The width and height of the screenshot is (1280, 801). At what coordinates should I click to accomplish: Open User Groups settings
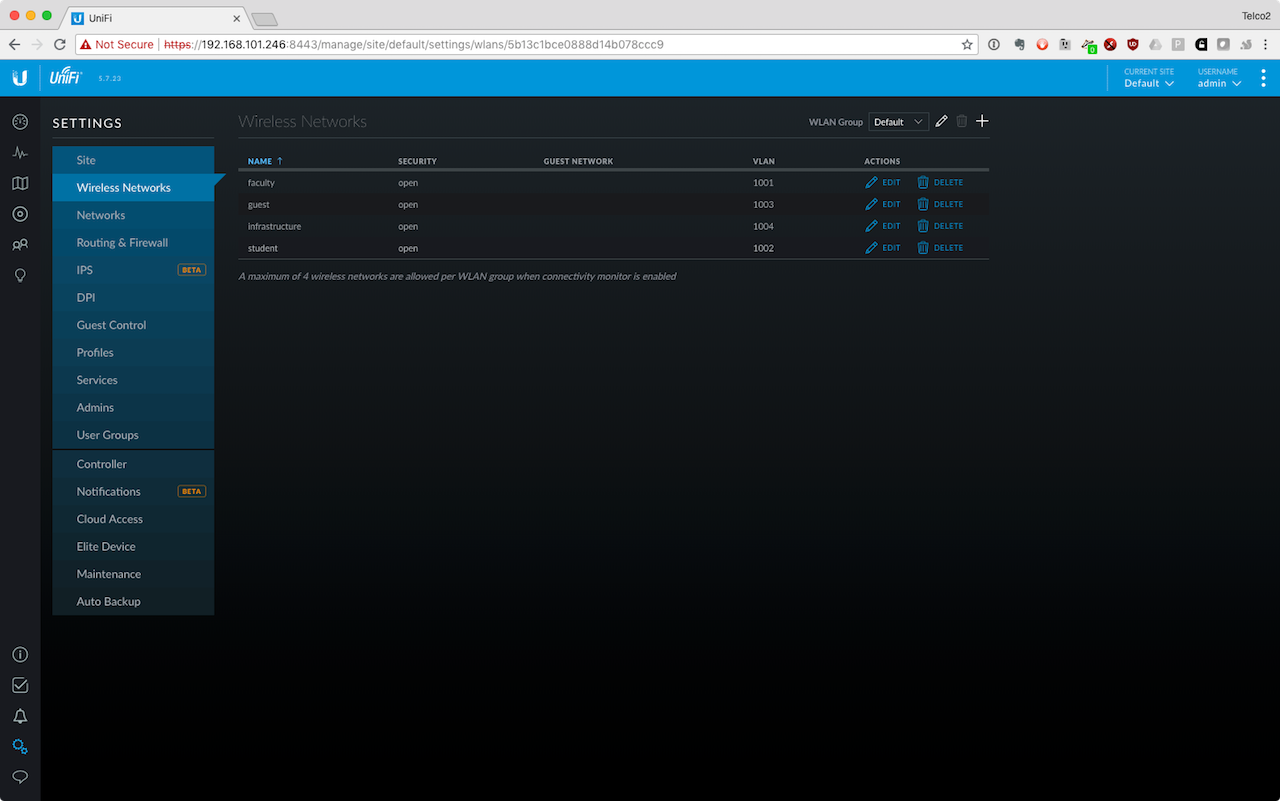(133, 435)
